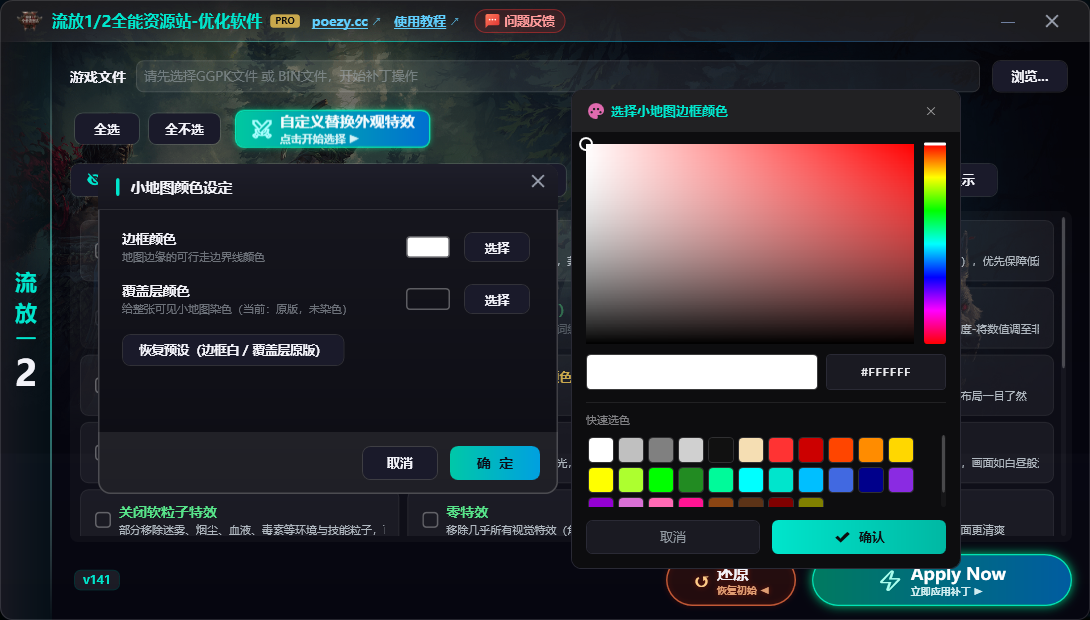Toggle the 零特效 checkbox
Viewport: 1090px width, 620px height.
click(x=430, y=520)
